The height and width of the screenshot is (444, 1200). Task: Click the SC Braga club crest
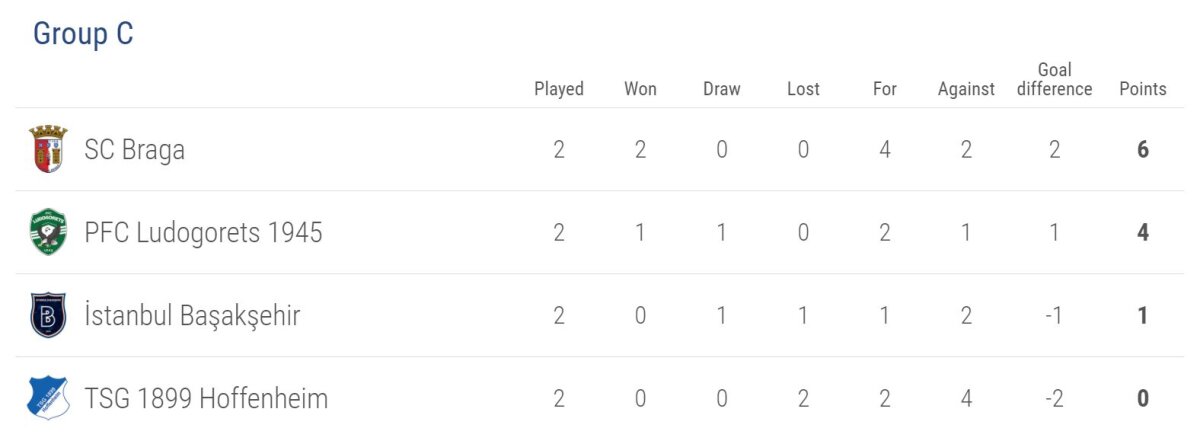(x=48, y=150)
